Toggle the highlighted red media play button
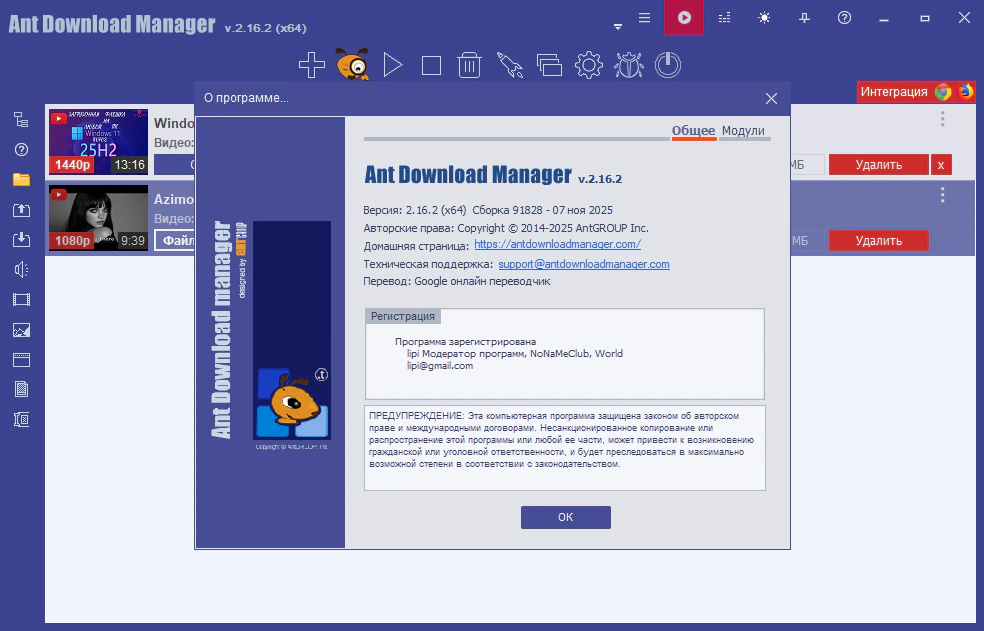 [x=684, y=18]
